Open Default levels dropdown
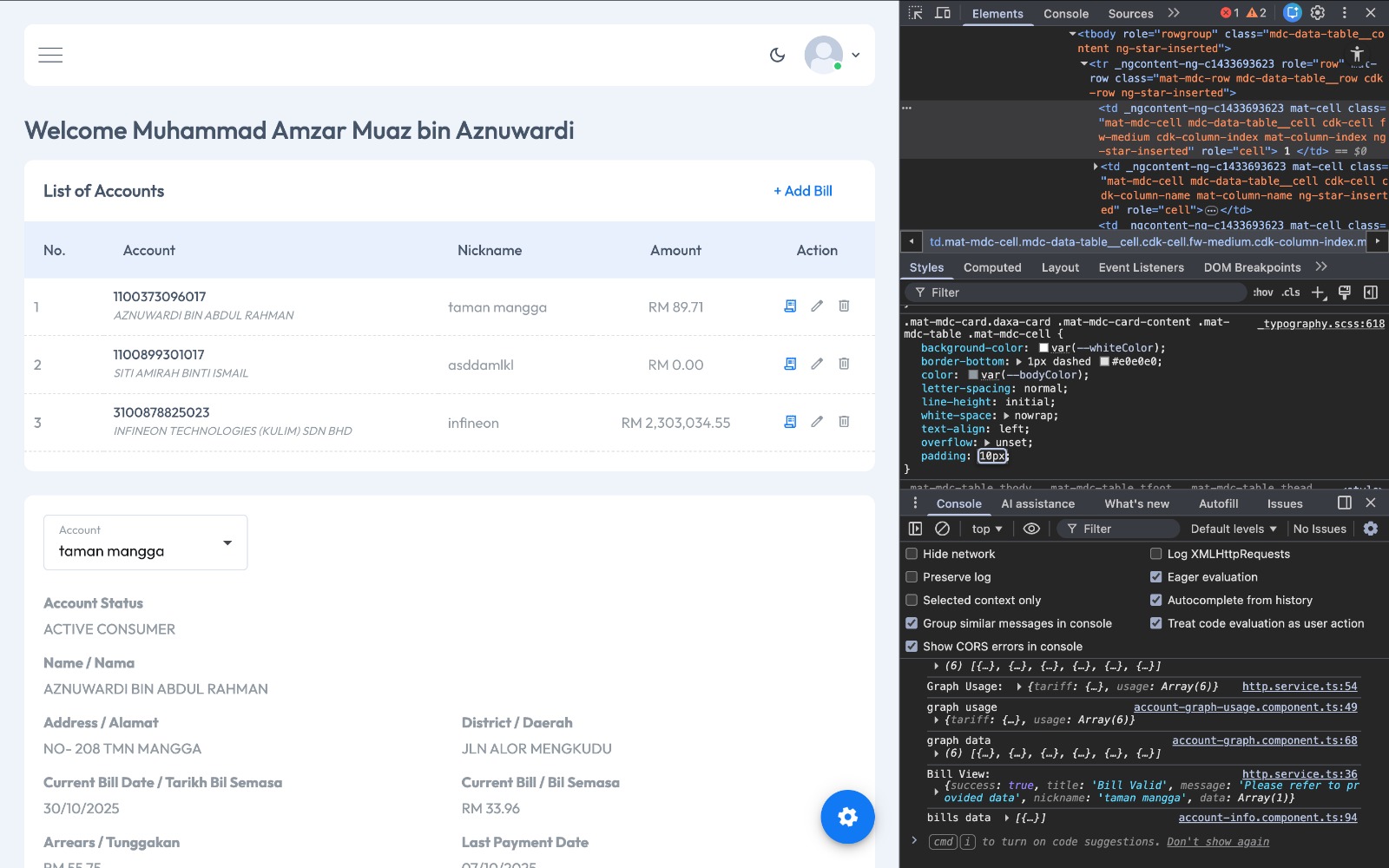The width and height of the screenshot is (1389, 868). [x=1234, y=529]
